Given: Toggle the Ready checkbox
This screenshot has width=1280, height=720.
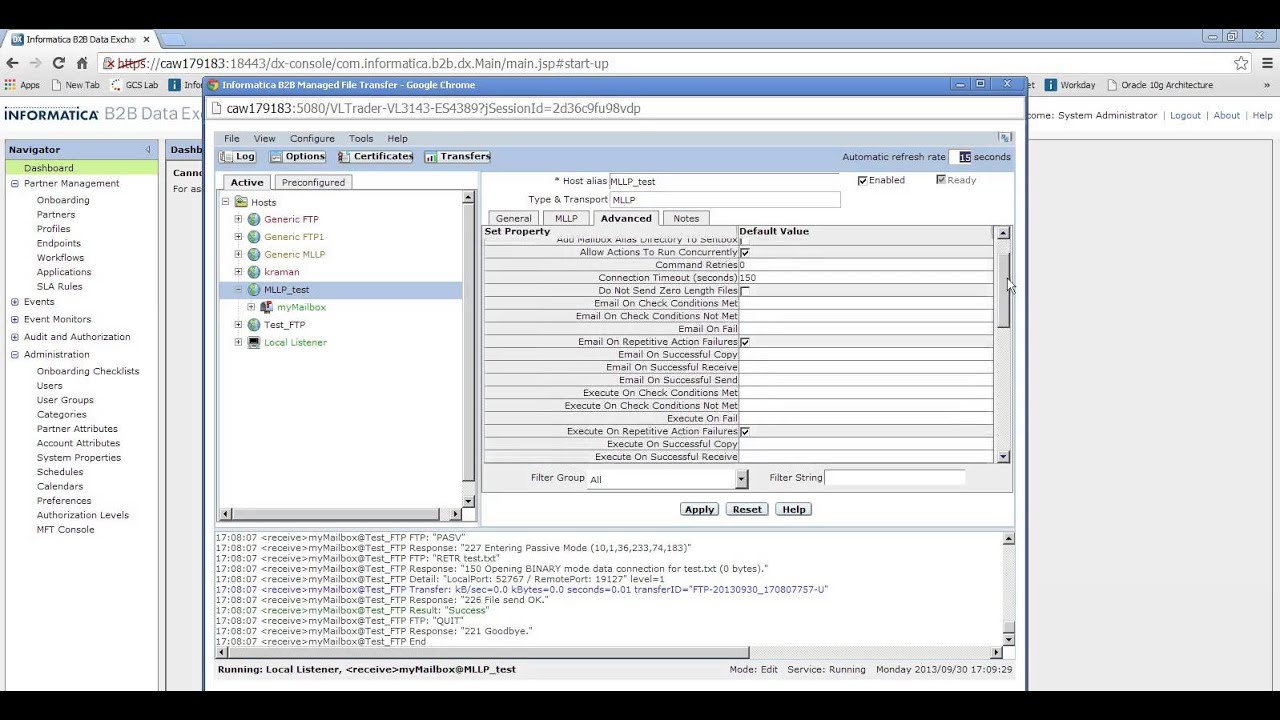Looking at the screenshot, I should click(x=940, y=180).
